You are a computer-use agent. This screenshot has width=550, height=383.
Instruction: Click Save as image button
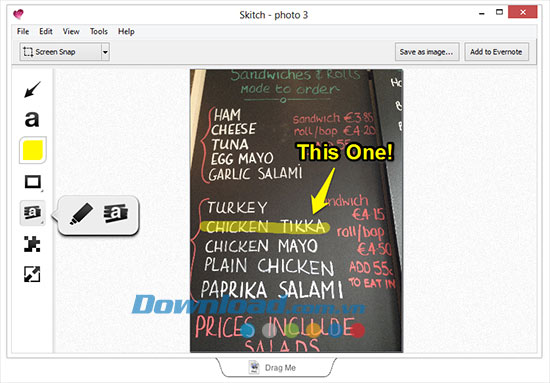coord(427,52)
